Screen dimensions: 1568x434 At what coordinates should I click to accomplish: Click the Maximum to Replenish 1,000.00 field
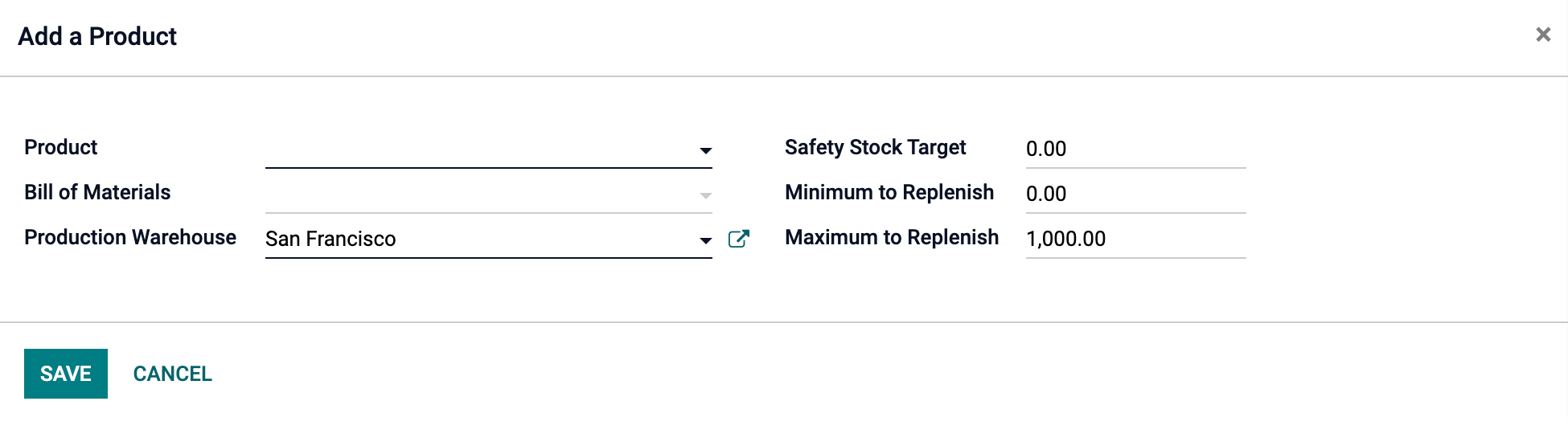[x=1135, y=240]
